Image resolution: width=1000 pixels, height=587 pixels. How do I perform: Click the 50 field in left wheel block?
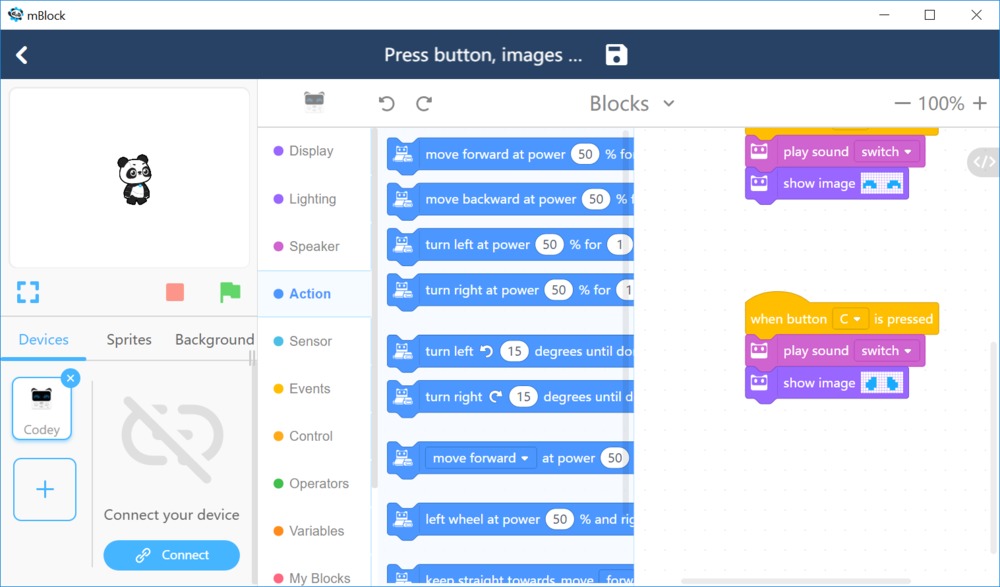point(560,519)
